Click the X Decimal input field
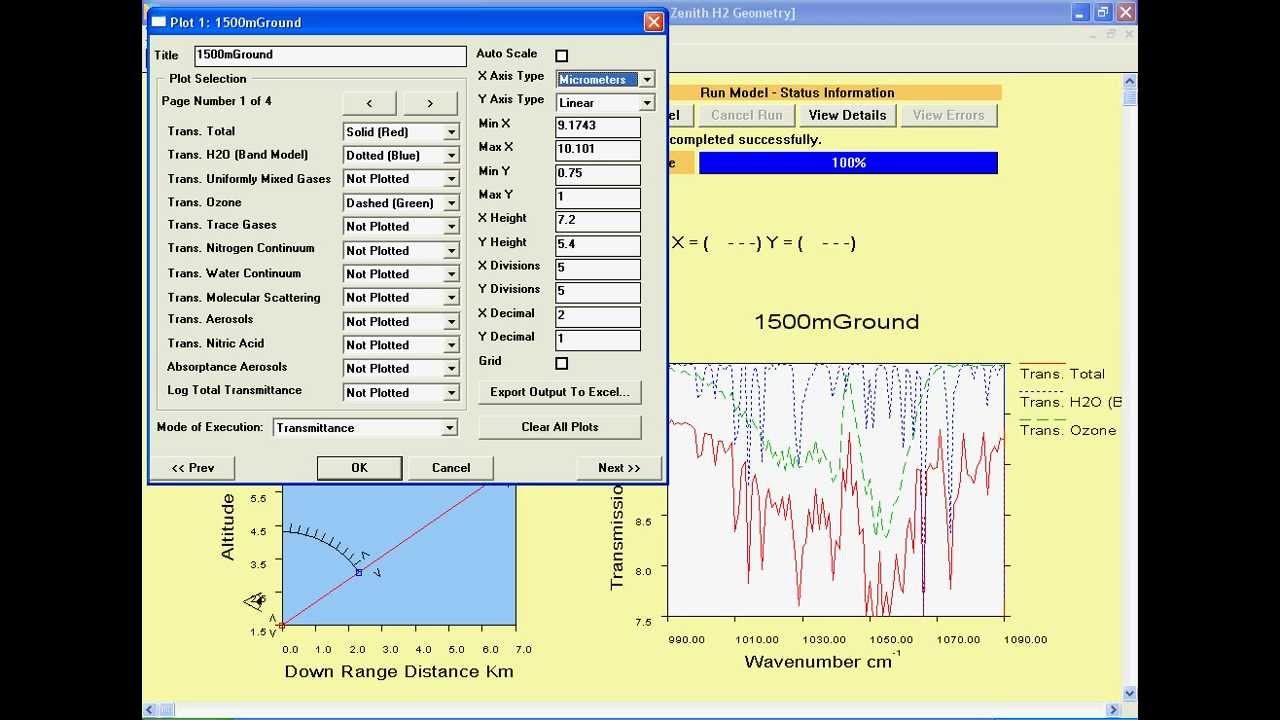 click(598, 316)
